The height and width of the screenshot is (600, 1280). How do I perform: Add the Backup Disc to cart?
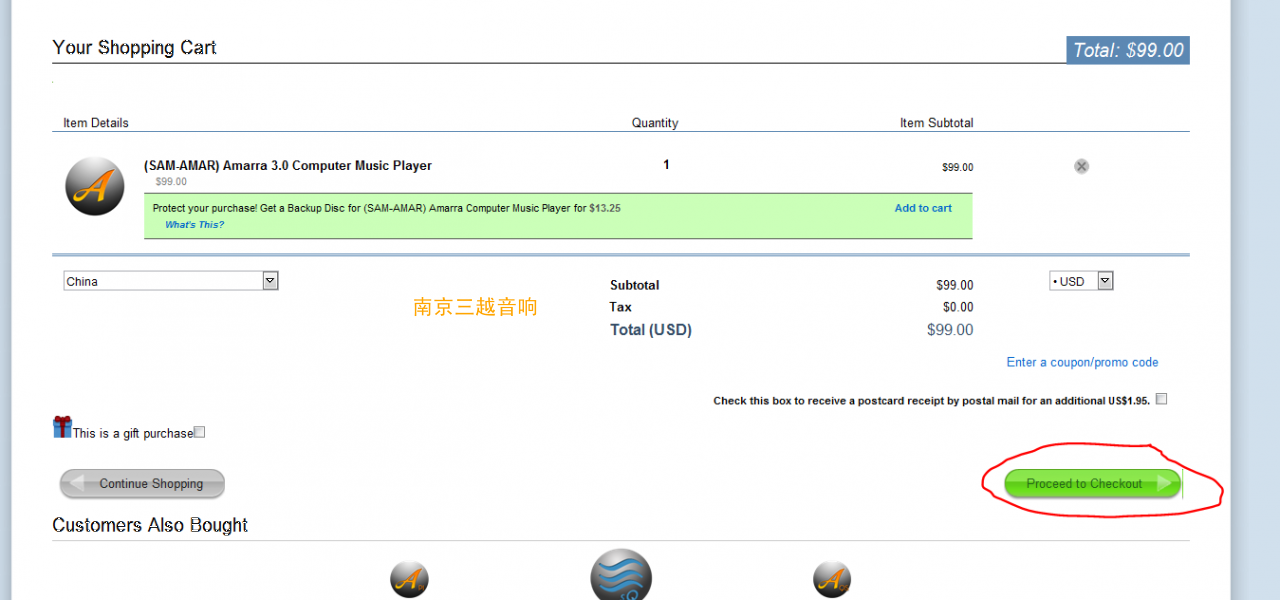pos(923,208)
